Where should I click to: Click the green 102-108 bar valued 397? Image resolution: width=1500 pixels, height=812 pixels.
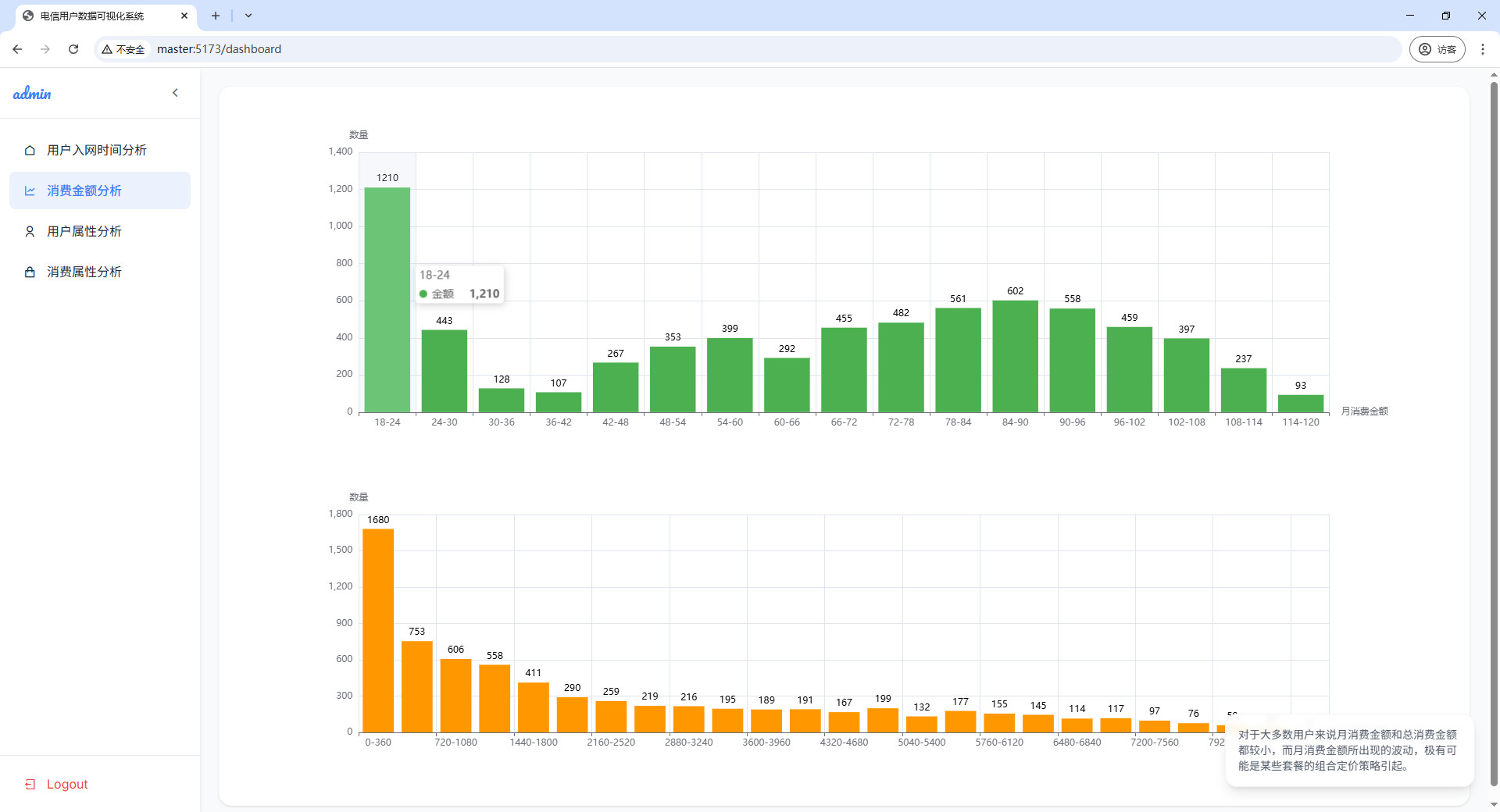point(1187,376)
